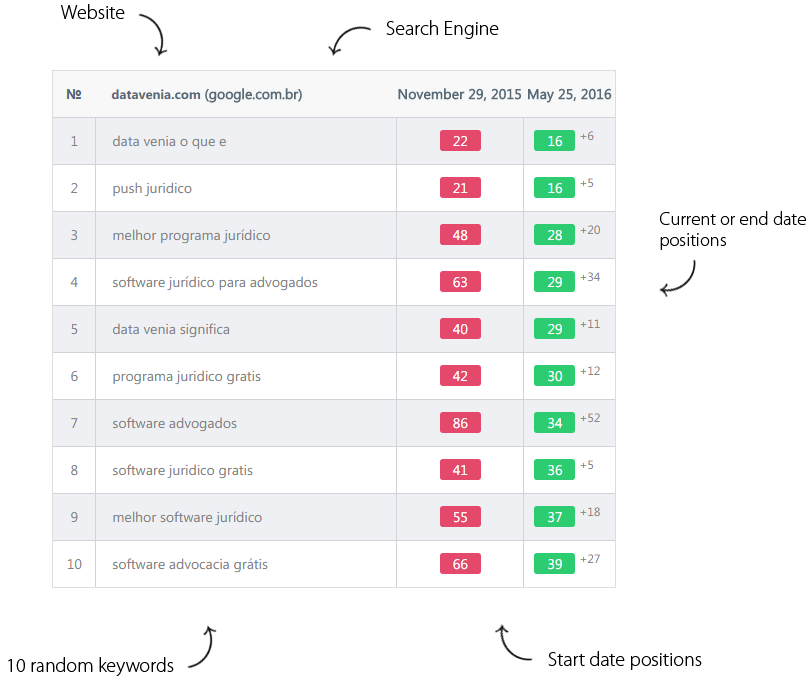Click the red 22 position badge
The height and width of the screenshot is (676, 810).
click(460, 140)
